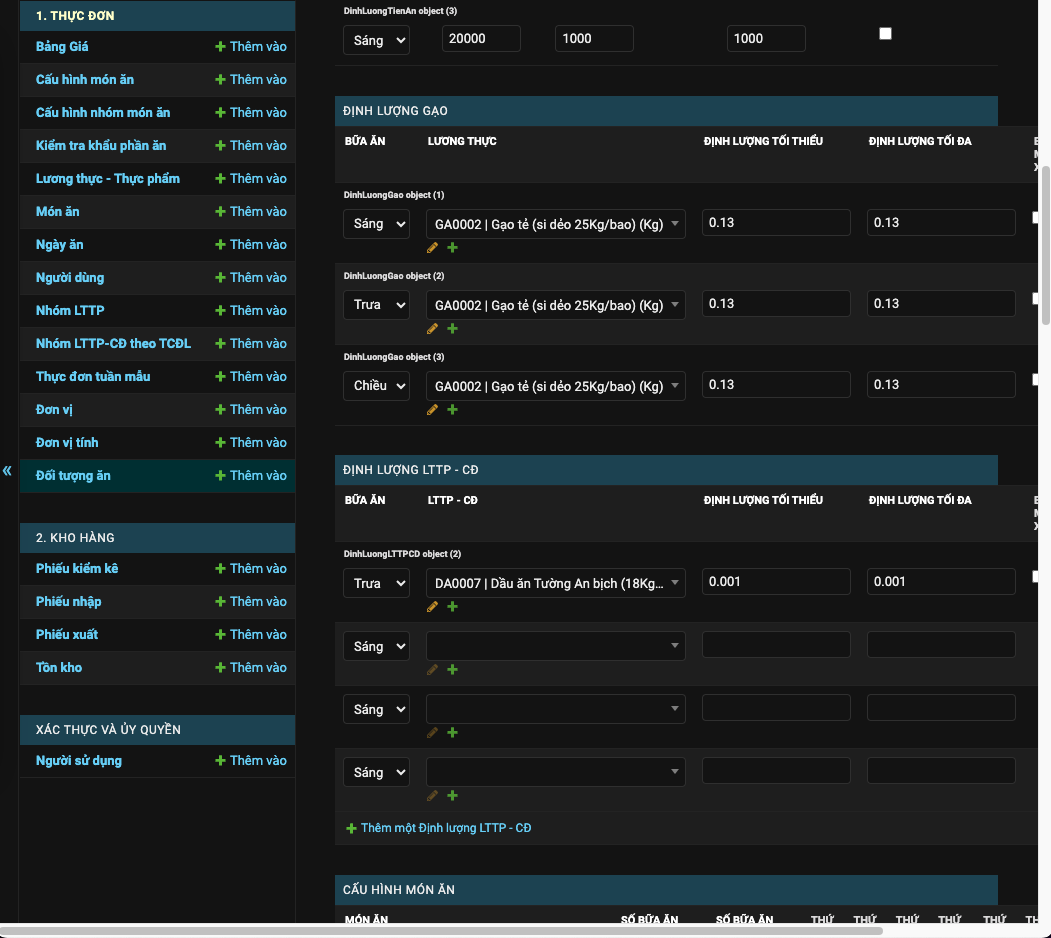1051x938 pixels.
Task: Select Đối tượng ăn in the sidebar
Action: (74, 475)
